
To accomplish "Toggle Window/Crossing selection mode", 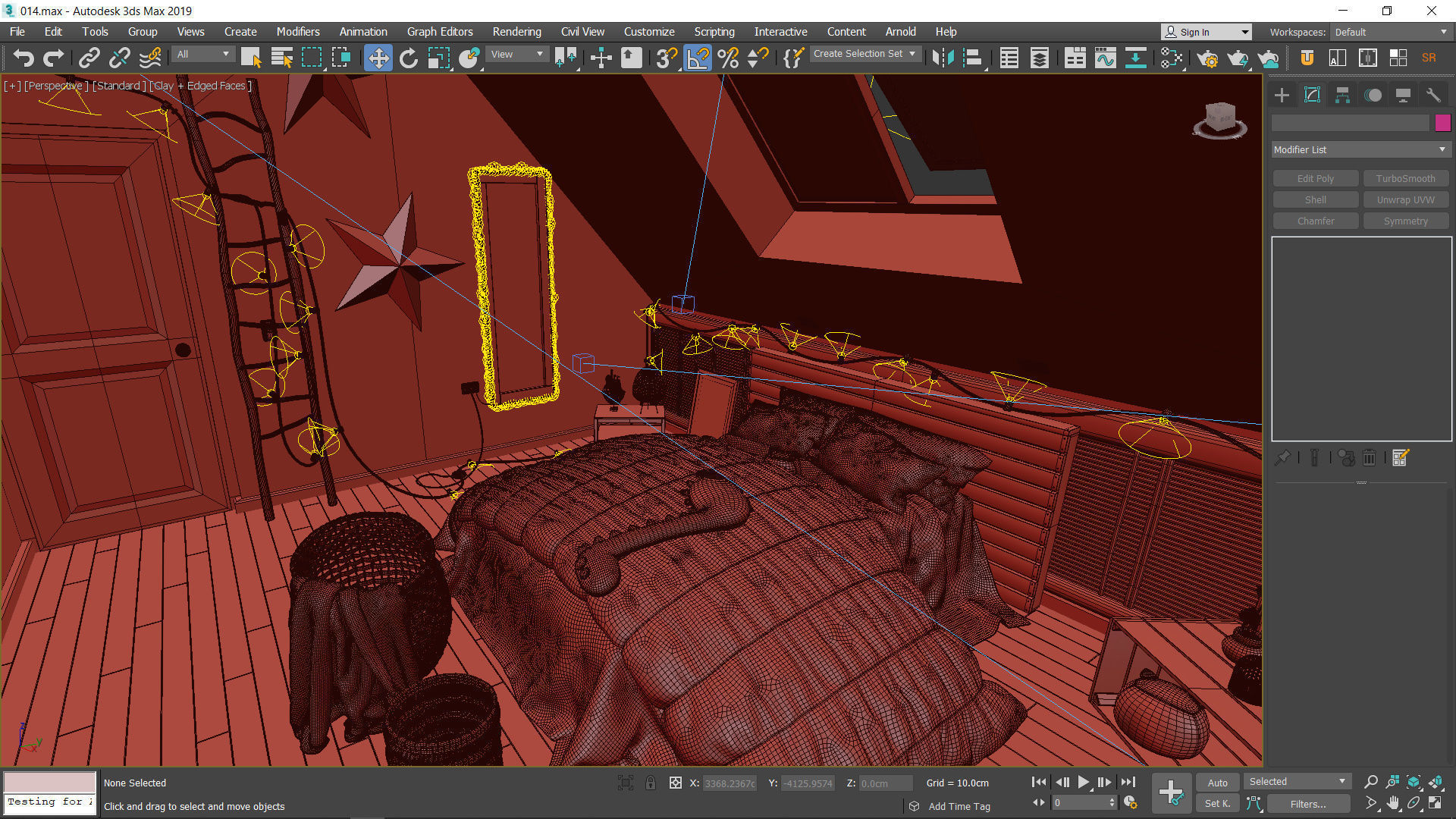I will coord(341,58).
